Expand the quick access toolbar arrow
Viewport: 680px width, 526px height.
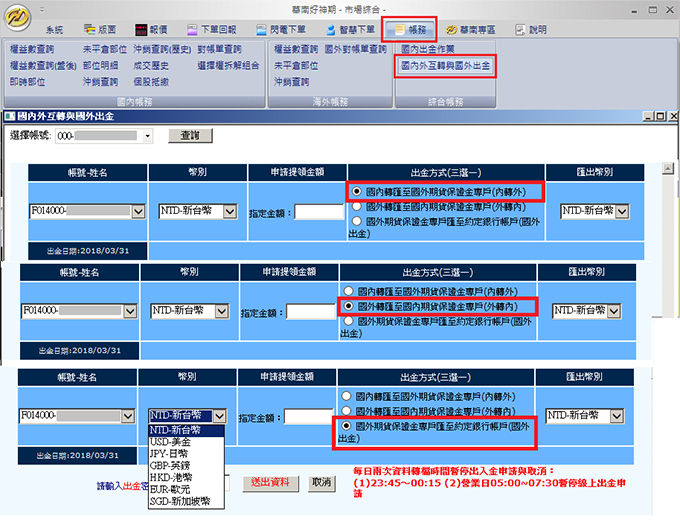[x=42, y=9]
